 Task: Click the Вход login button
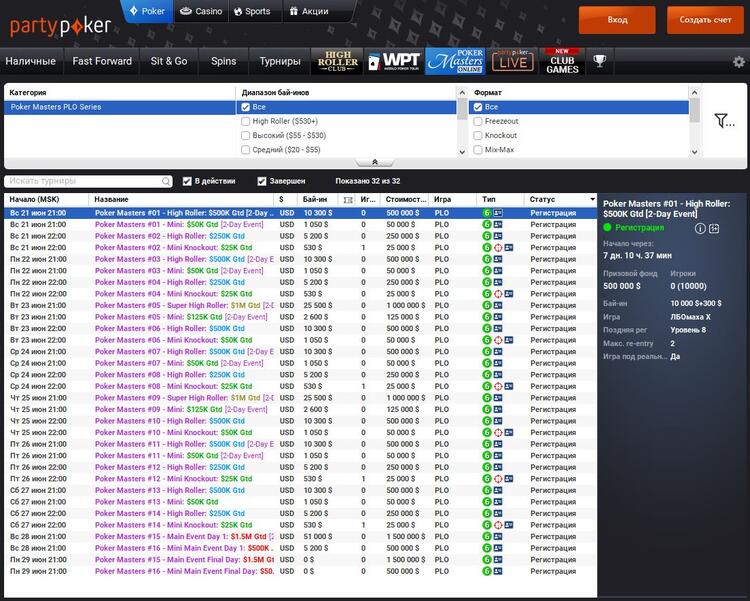(617, 20)
